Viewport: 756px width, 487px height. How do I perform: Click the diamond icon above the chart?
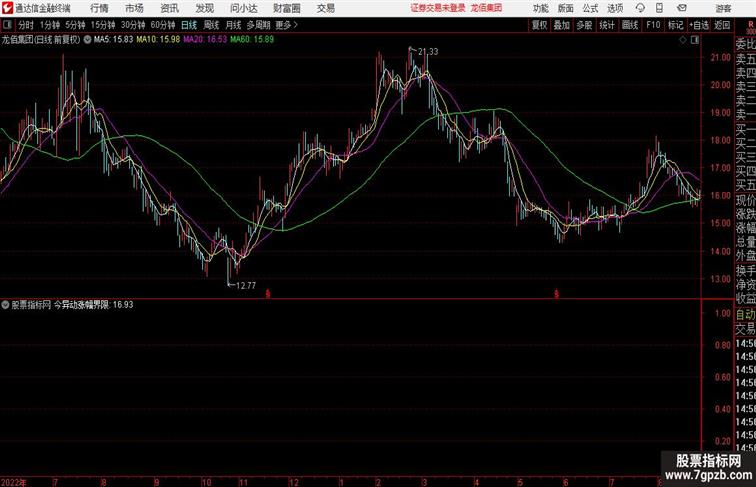pos(683,40)
